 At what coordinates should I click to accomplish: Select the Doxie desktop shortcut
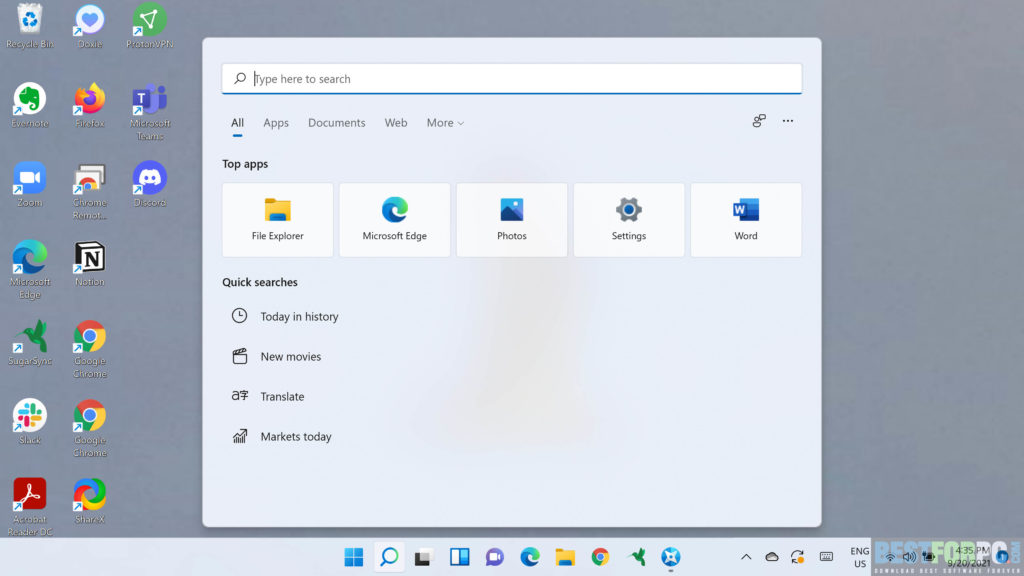(x=89, y=26)
